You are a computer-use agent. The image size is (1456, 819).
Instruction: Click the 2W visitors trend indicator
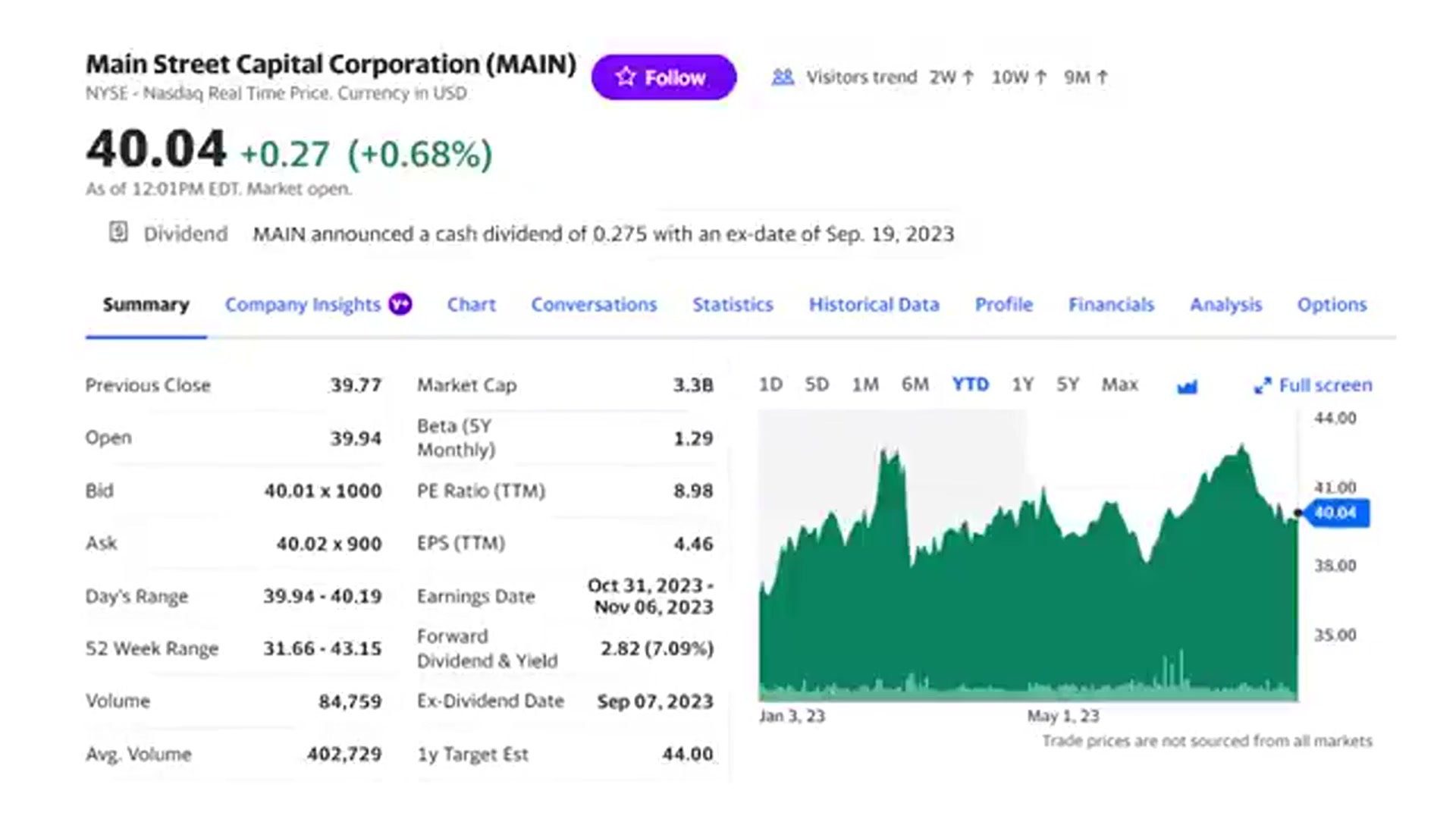(952, 77)
